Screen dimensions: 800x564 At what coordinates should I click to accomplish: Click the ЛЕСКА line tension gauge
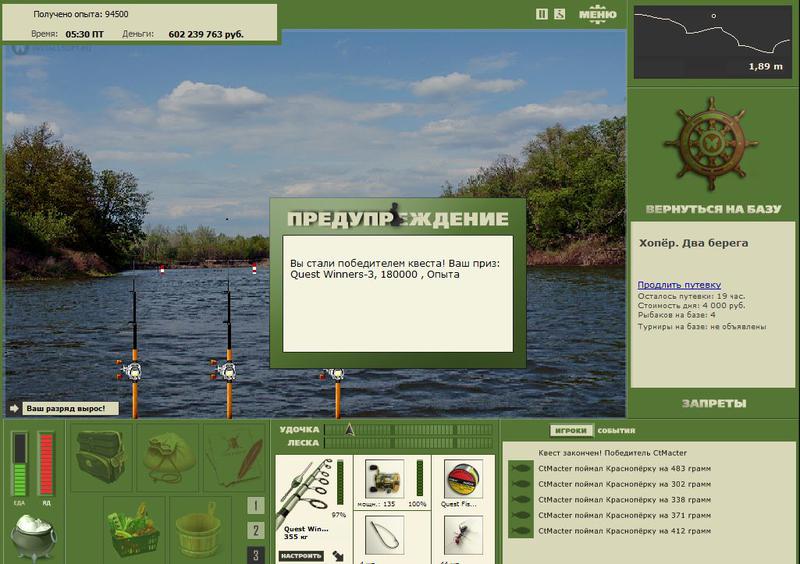pyautogui.click(x=408, y=443)
